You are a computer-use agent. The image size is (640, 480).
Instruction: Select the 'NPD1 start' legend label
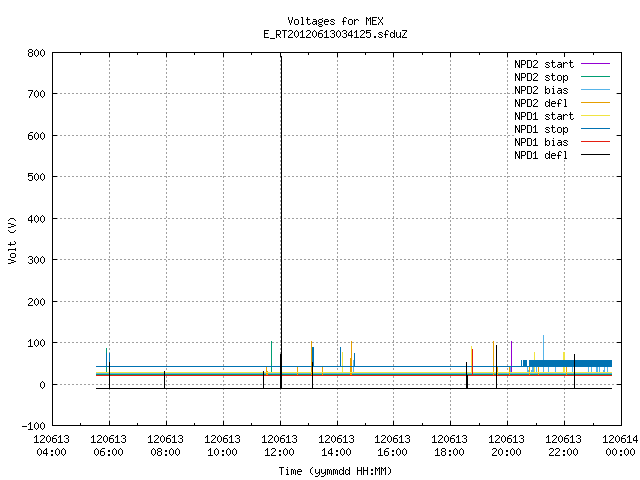(544, 116)
